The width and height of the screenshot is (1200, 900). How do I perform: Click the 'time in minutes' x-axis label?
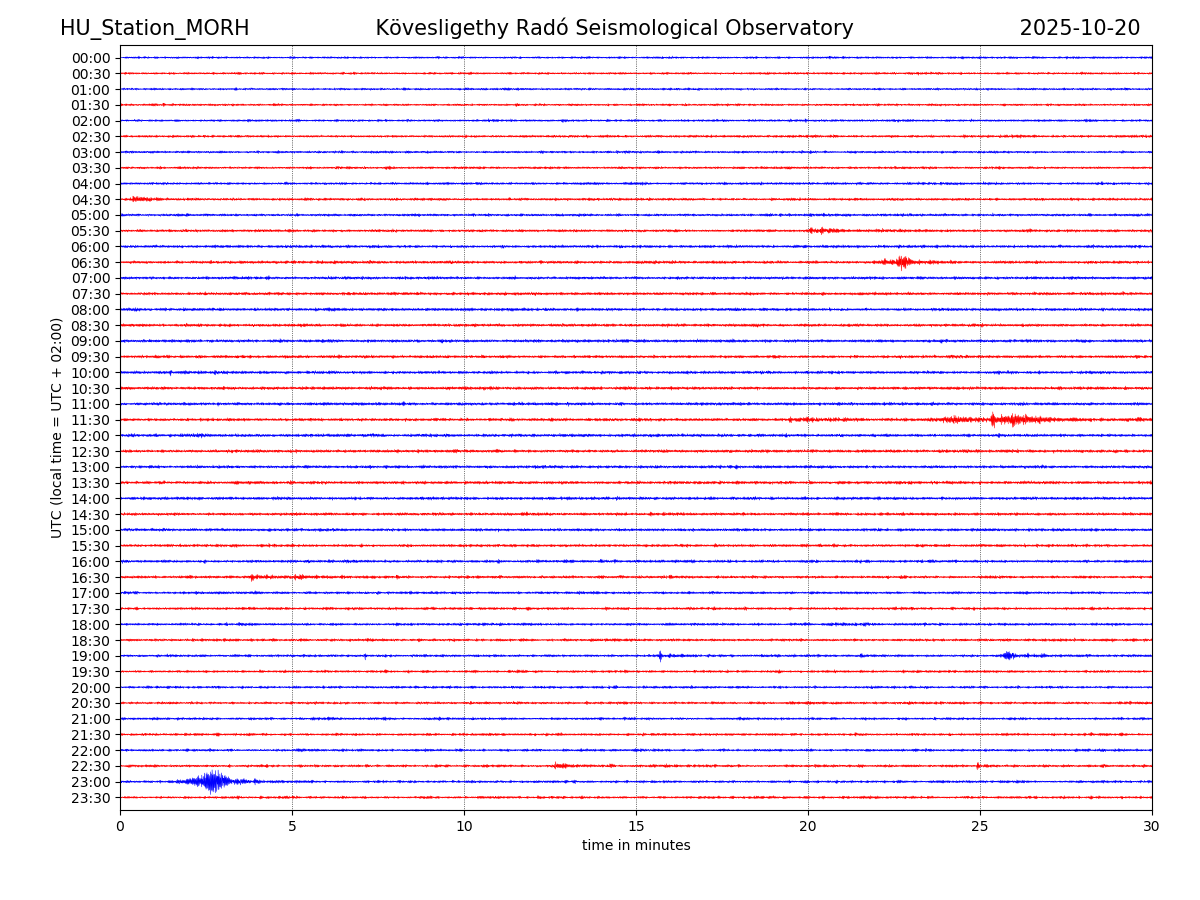pos(636,846)
